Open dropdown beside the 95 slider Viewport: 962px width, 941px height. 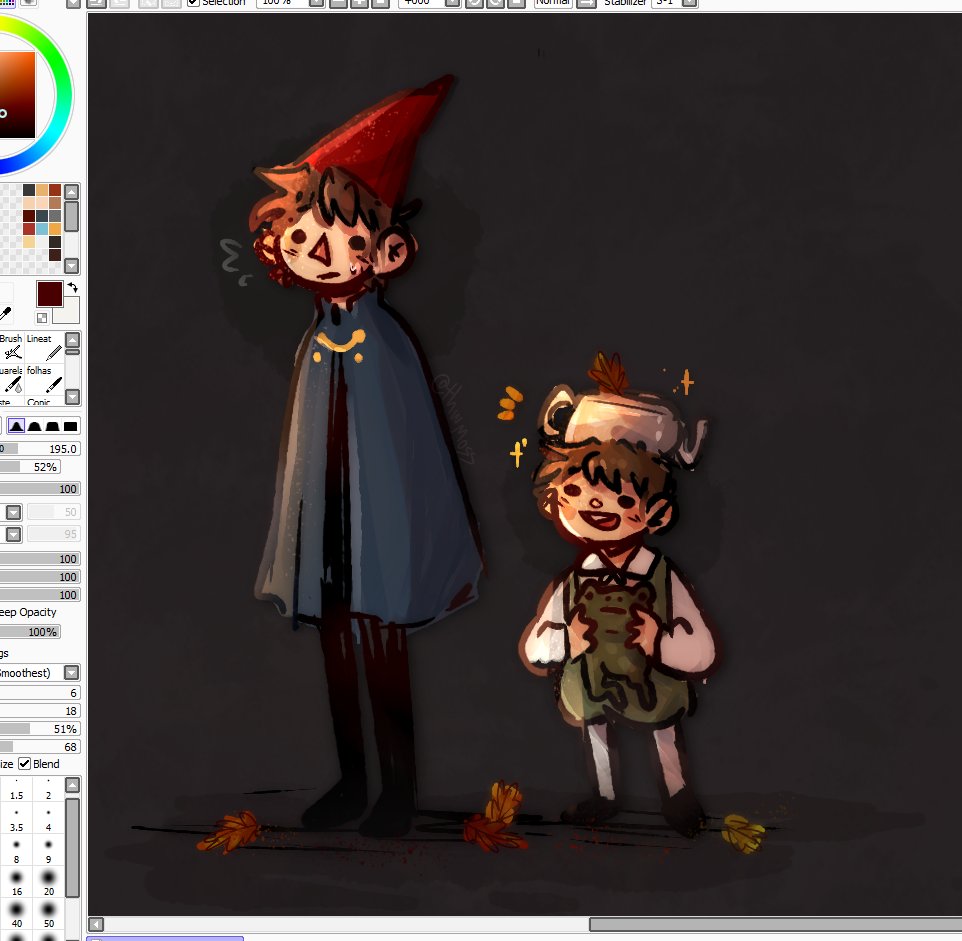pos(13,534)
